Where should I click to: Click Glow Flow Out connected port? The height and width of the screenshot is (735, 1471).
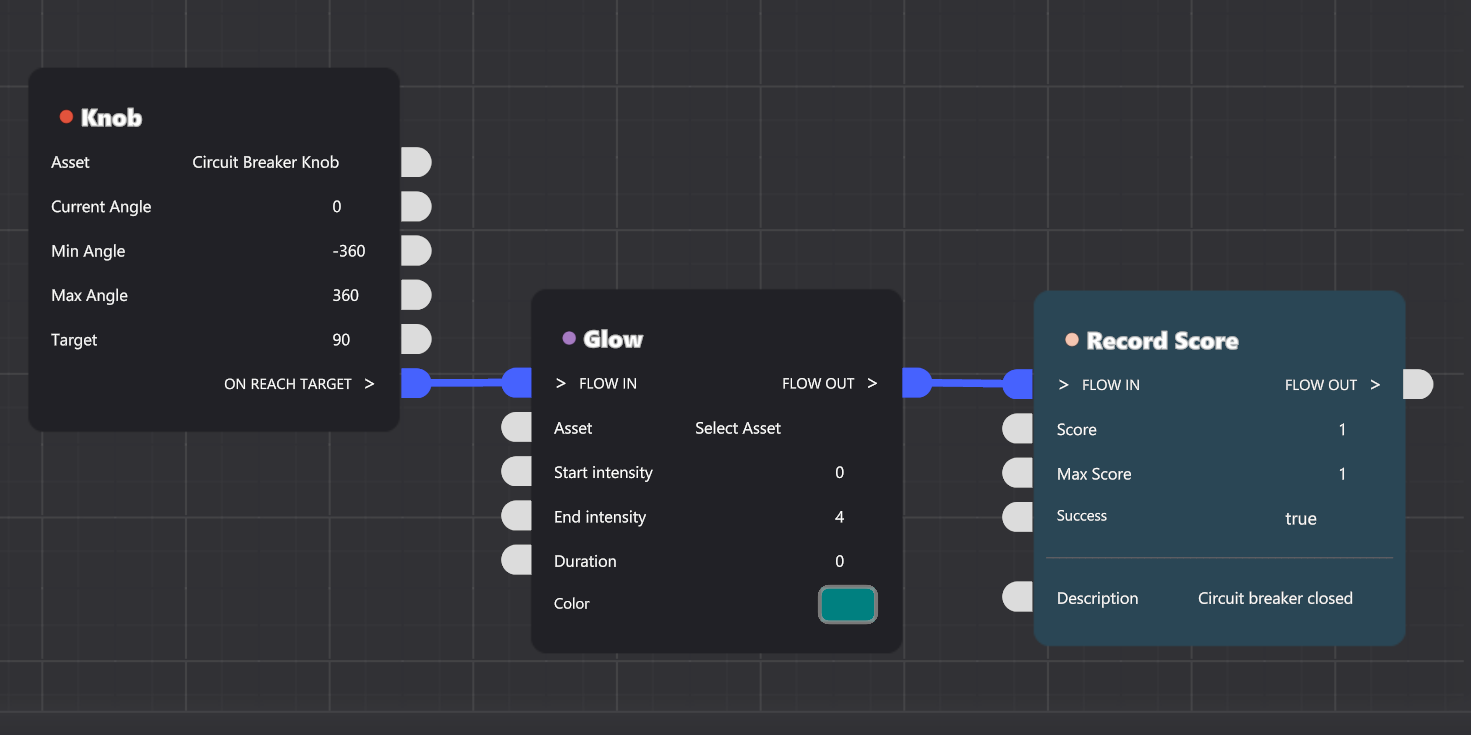[x=917, y=383]
